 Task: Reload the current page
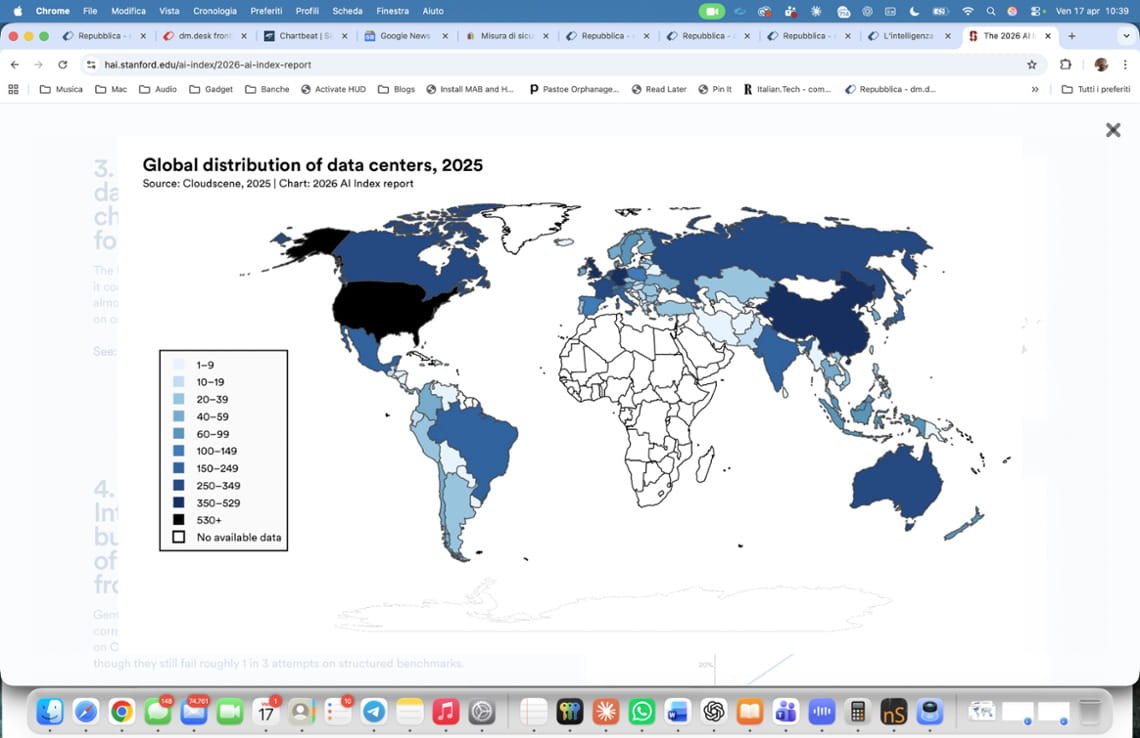pos(63,64)
